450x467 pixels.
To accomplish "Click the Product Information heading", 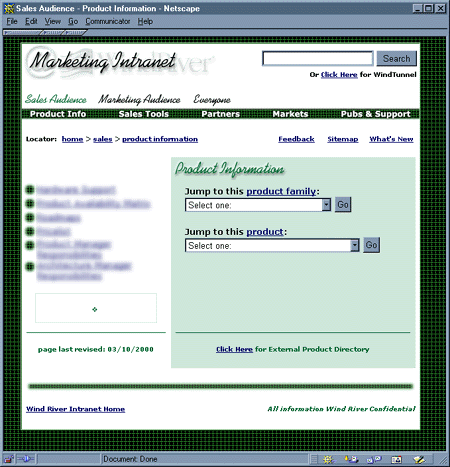I will (230, 169).
